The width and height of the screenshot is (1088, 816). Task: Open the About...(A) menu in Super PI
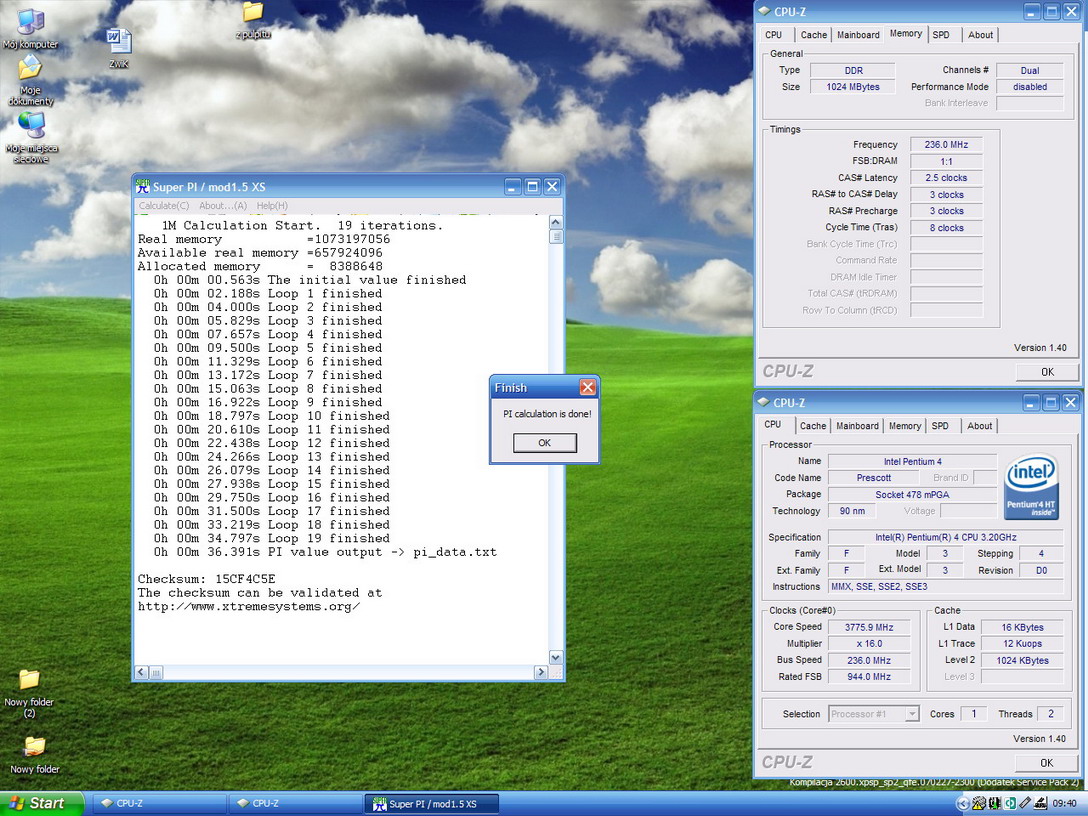point(223,205)
